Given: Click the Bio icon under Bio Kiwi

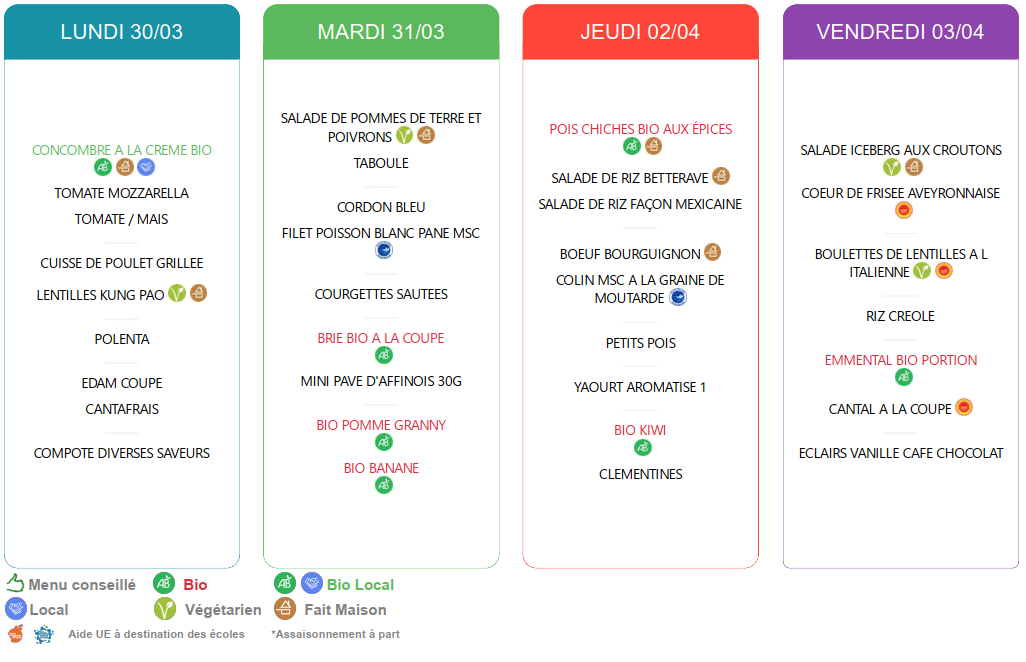Looking at the screenshot, I should [642, 447].
